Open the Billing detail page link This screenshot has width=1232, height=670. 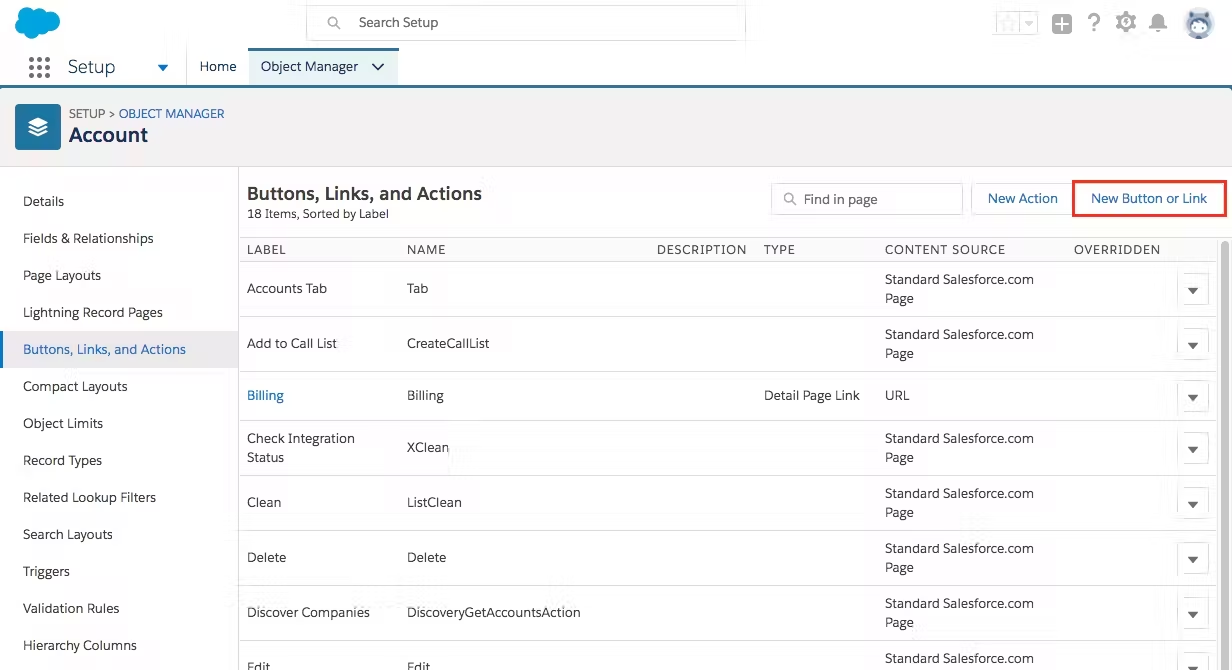[265, 395]
